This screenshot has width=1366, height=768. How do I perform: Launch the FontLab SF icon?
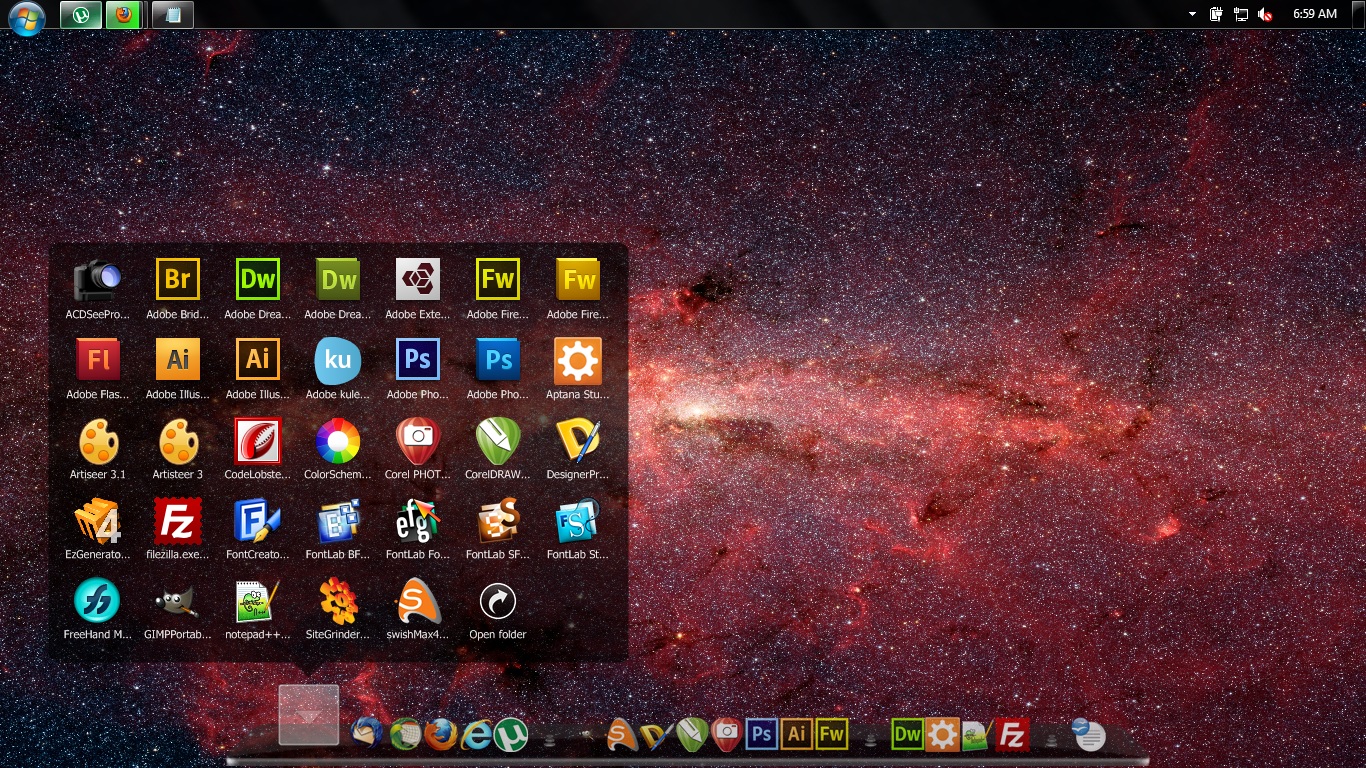[x=498, y=520]
